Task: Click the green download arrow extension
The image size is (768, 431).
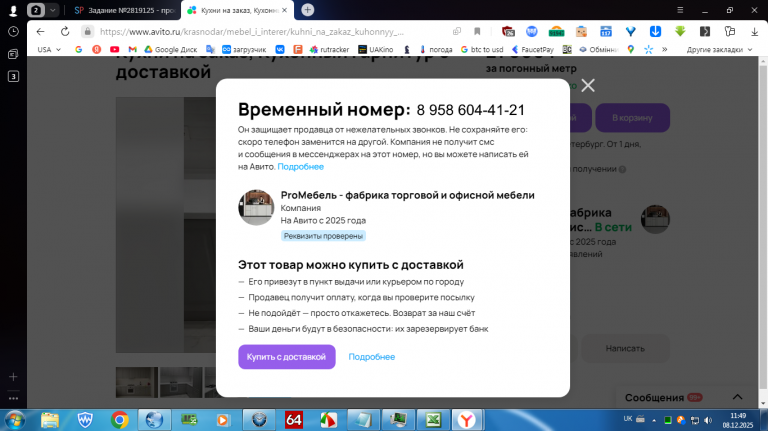Action: [680, 32]
